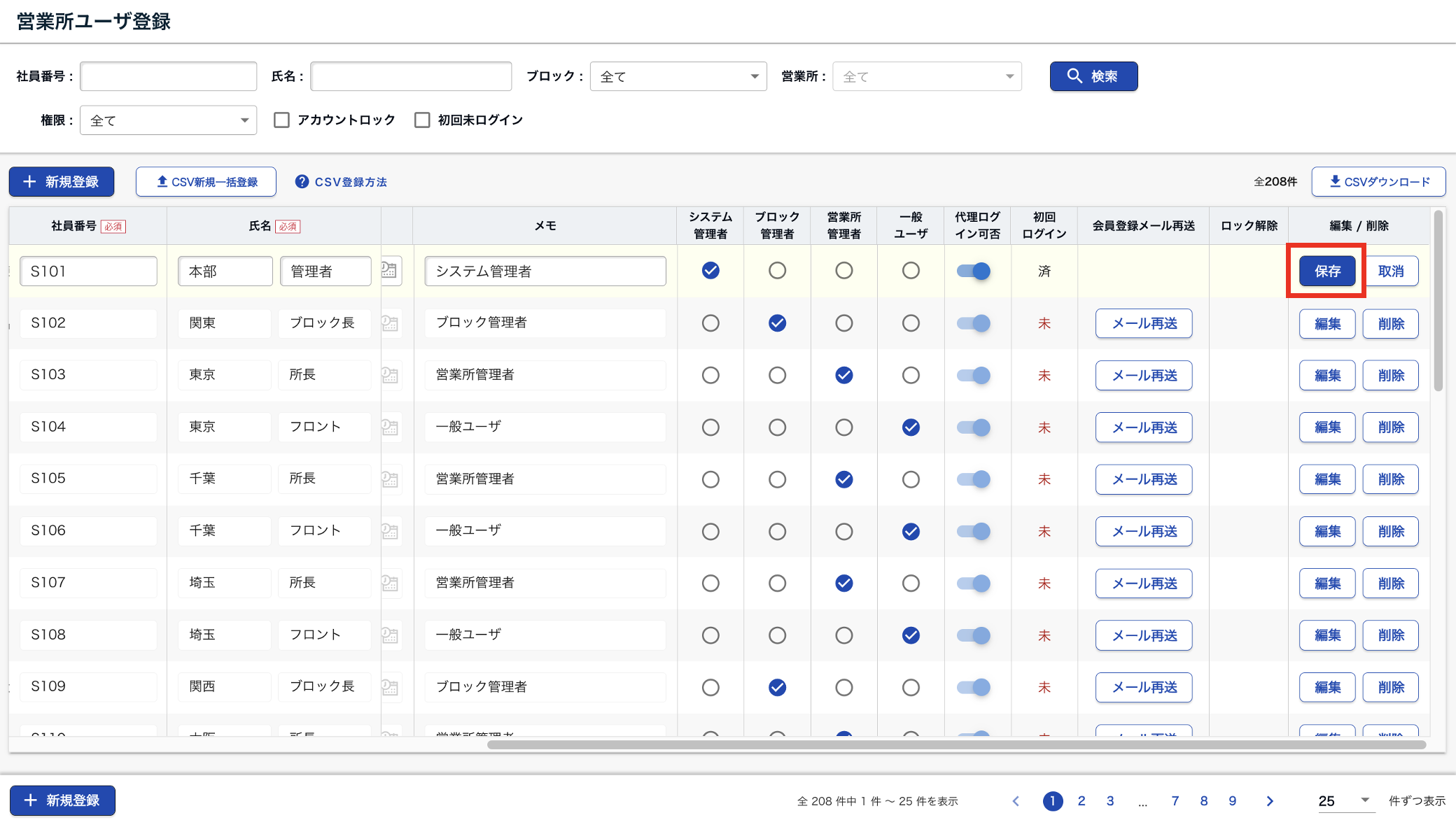Go to previous page with left chevron

point(1016,801)
